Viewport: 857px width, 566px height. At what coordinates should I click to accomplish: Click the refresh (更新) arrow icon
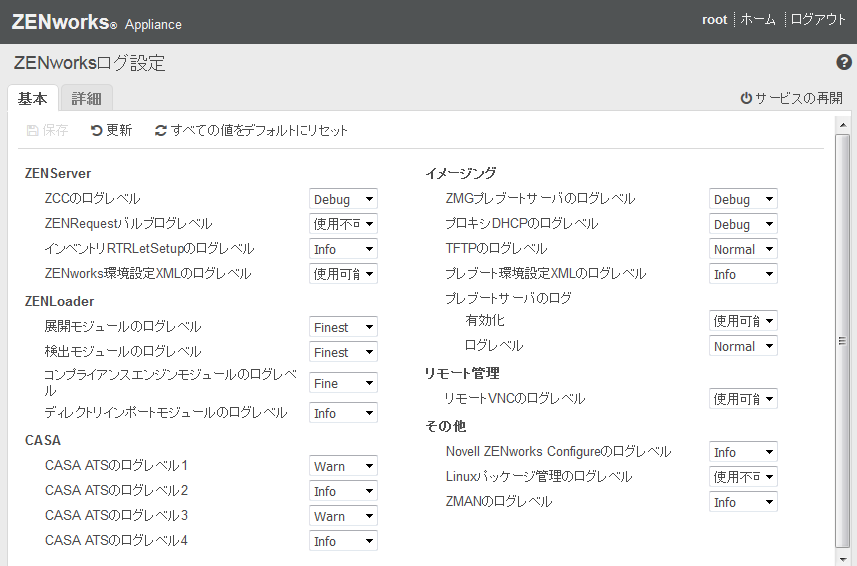click(x=97, y=130)
